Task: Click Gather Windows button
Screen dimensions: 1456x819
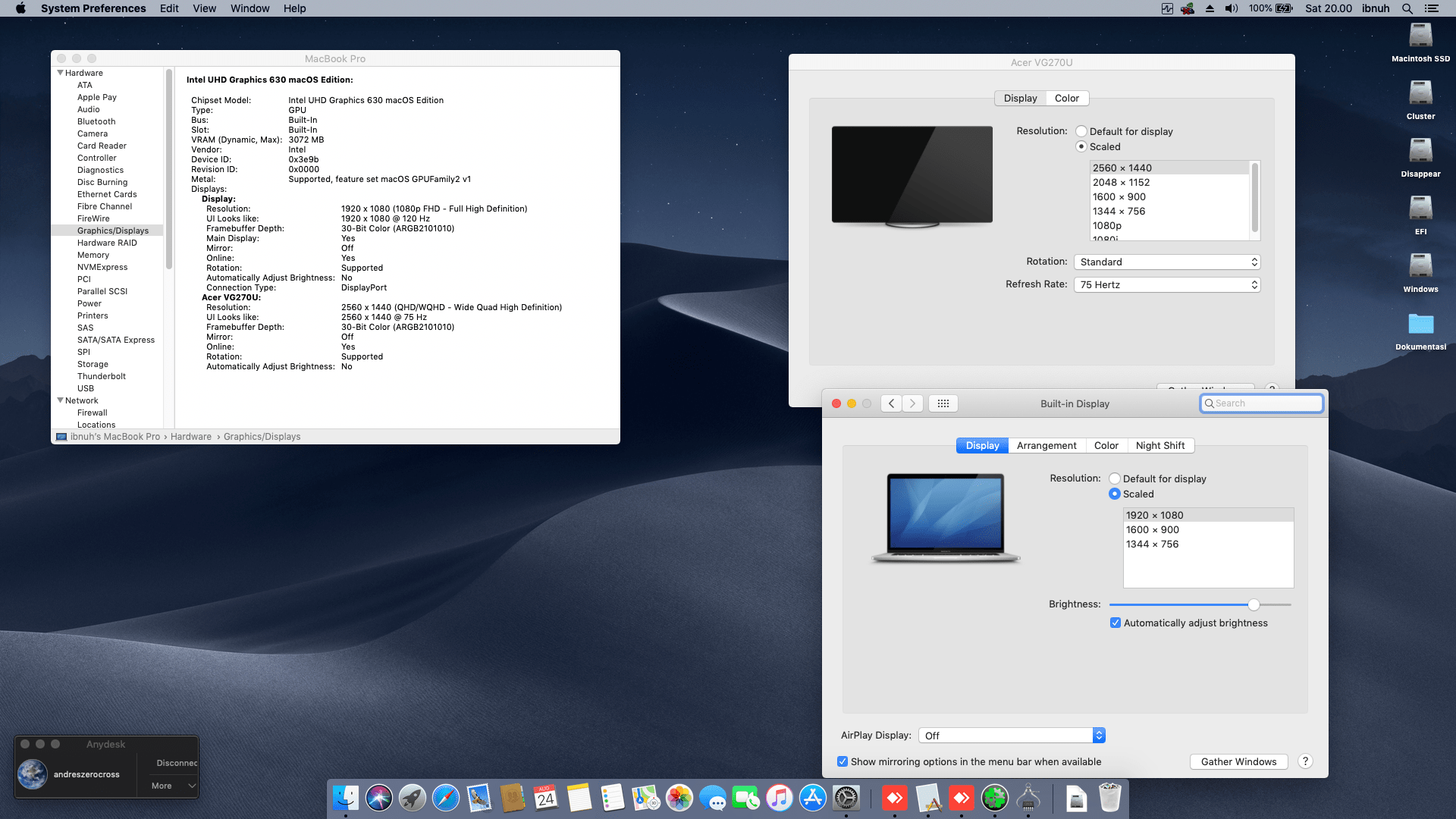Action: (1239, 761)
